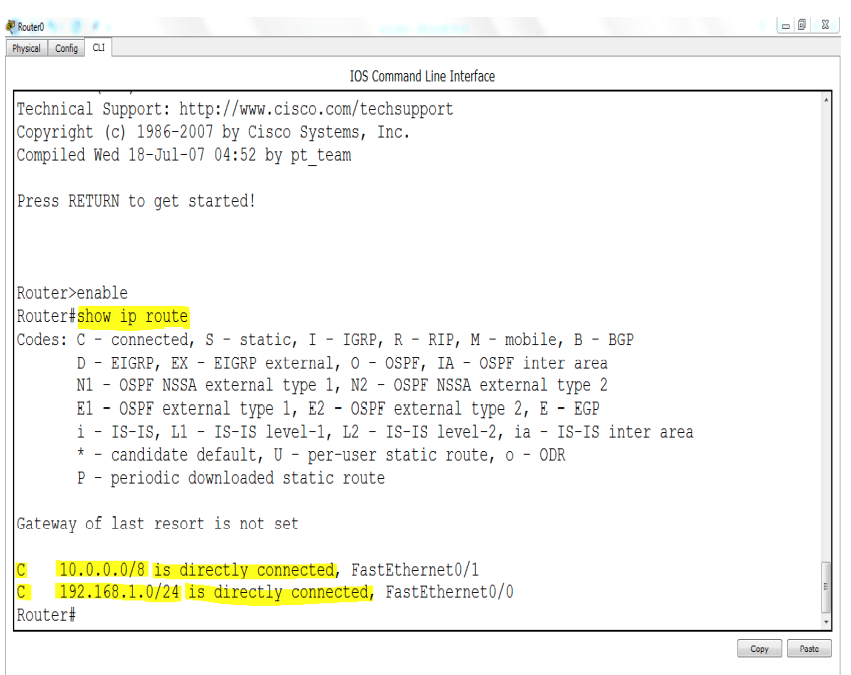Click the '* - candidate default' line

tap(321, 455)
